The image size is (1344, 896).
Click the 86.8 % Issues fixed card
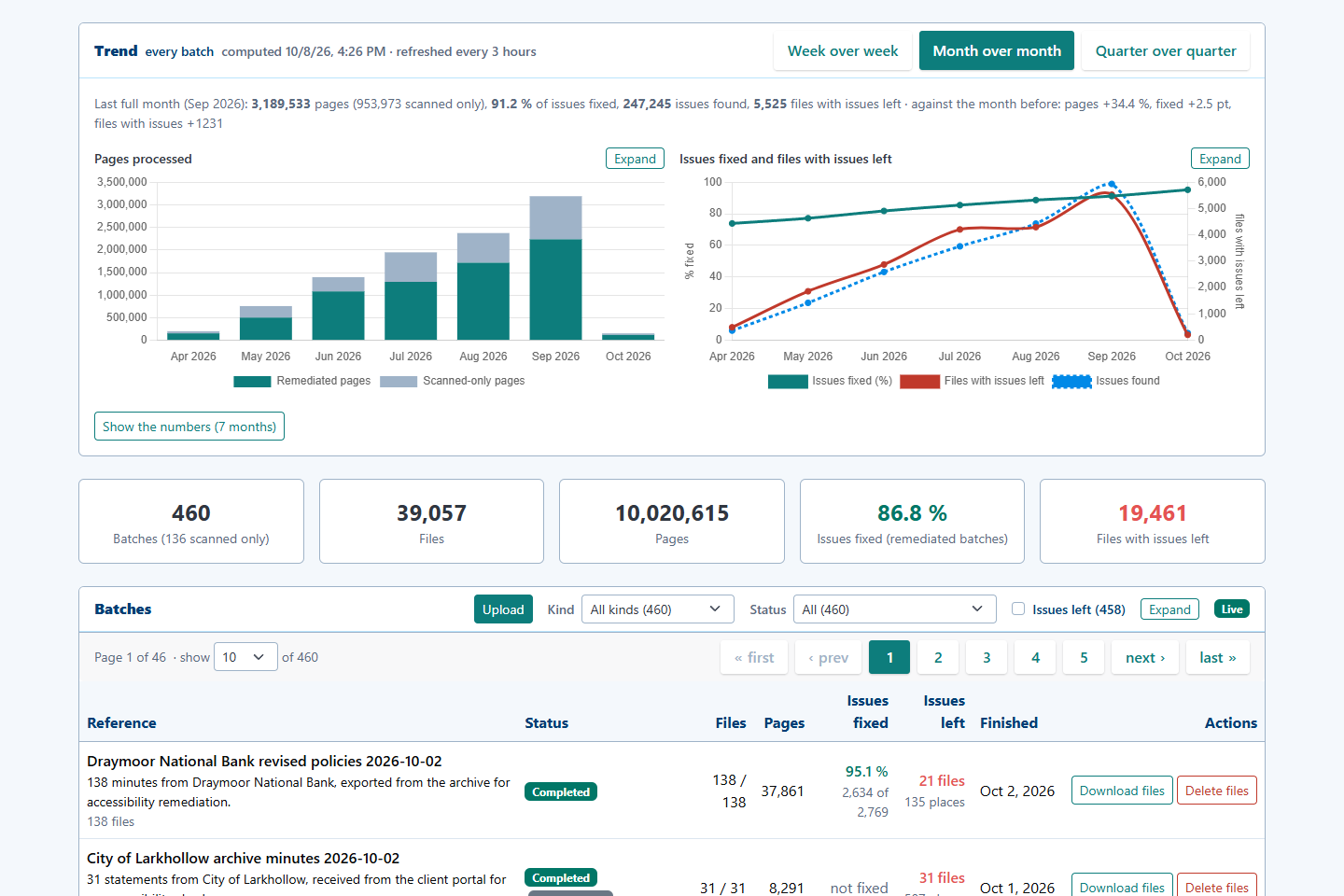pyautogui.click(x=912, y=522)
